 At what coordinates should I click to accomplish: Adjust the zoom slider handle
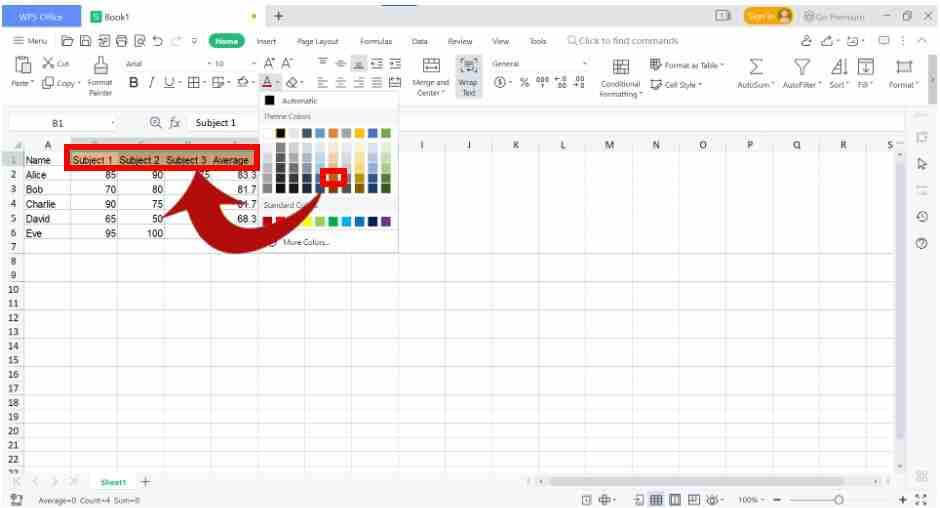[x=839, y=500]
